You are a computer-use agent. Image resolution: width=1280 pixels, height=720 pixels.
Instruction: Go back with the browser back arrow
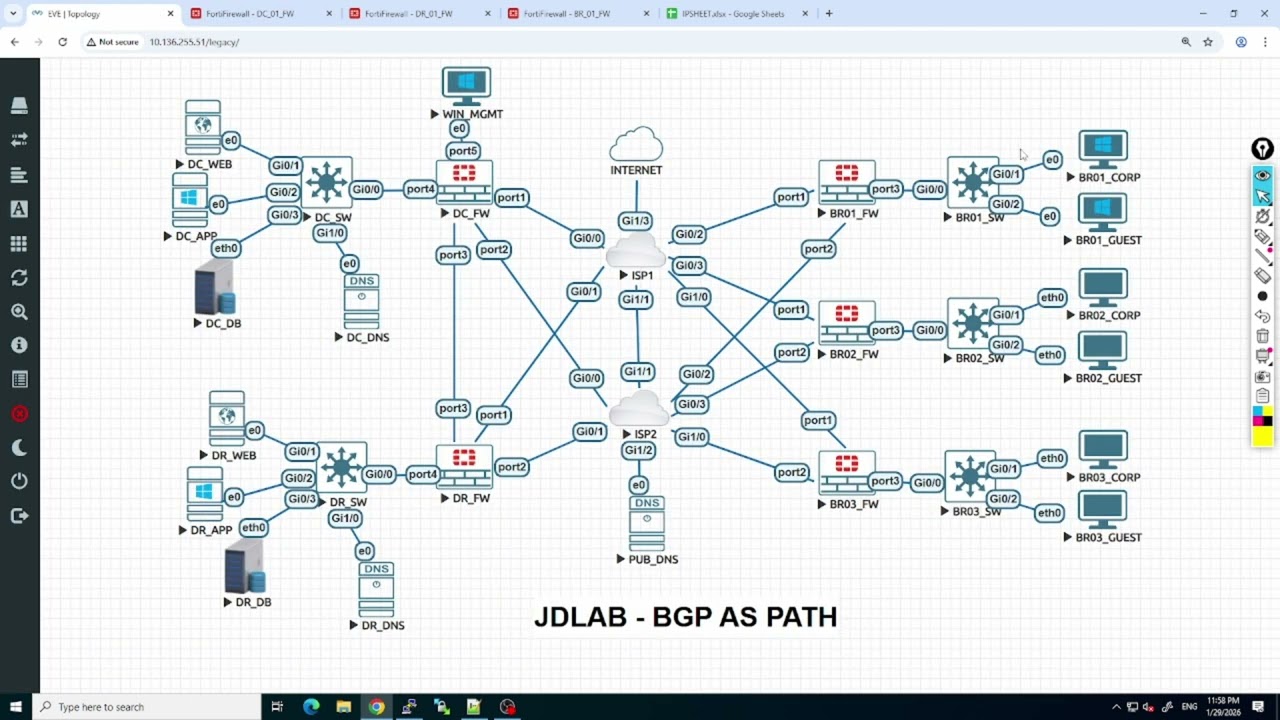pos(14,42)
